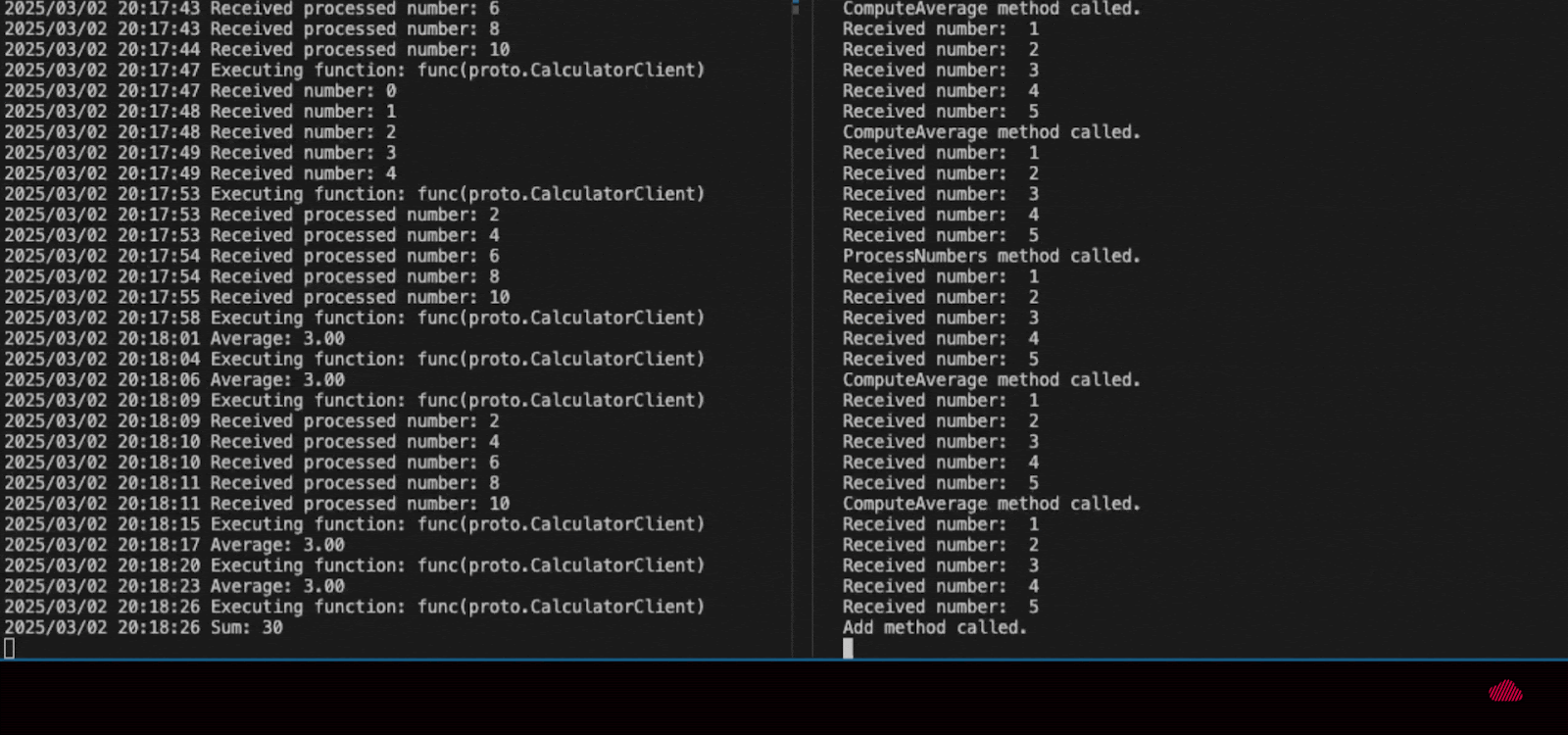Click the red cloud logo icon
Screen dimensions: 1568x735
[1505, 692]
